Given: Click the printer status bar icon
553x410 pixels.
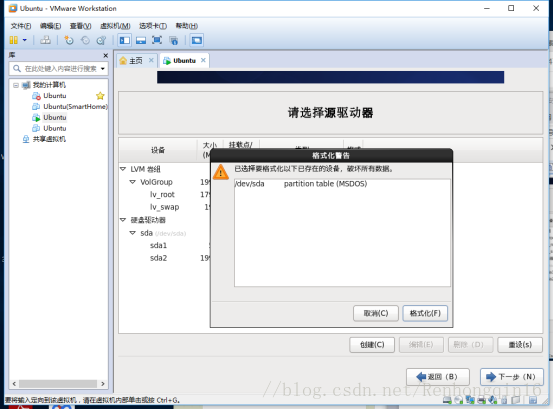Looking at the screenshot, I should click(x=481, y=400).
